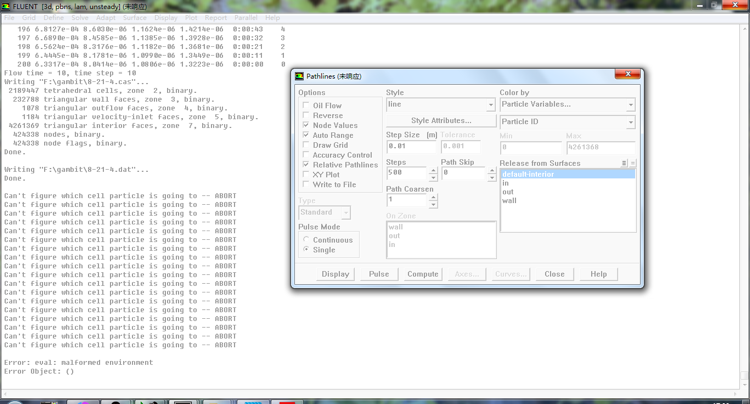Image resolution: width=750 pixels, height=404 pixels.
Task: Close the Pathlines dialog with red X
Action: tap(627, 75)
